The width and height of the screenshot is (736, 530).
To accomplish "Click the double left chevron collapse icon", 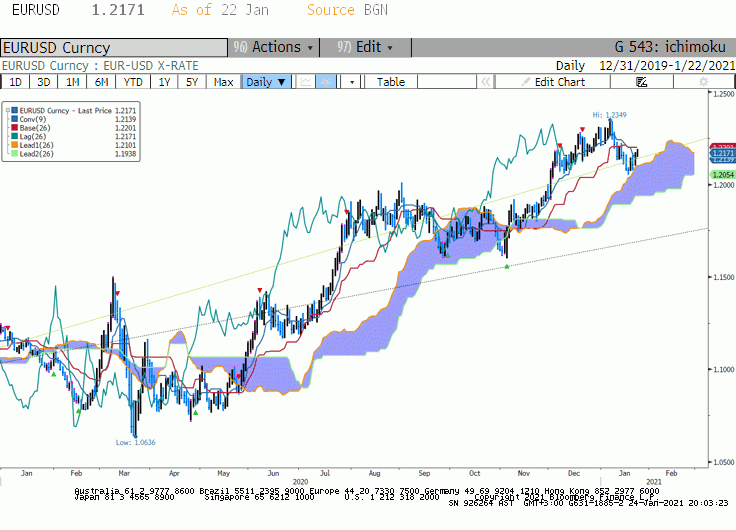I will pyautogui.click(x=486, y=82).
